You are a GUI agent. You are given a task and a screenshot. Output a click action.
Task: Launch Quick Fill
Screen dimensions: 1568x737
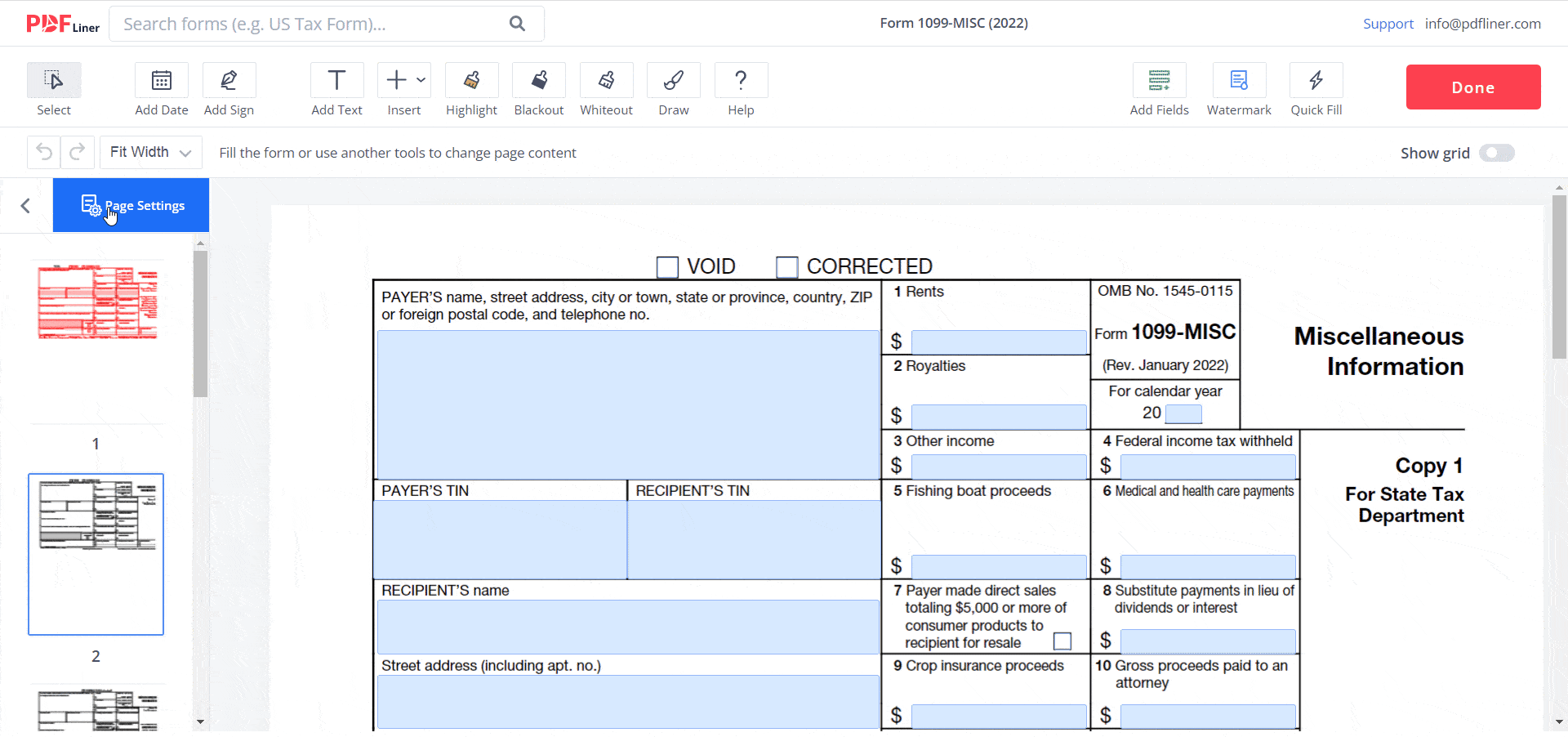click(x=1316, y=80)
